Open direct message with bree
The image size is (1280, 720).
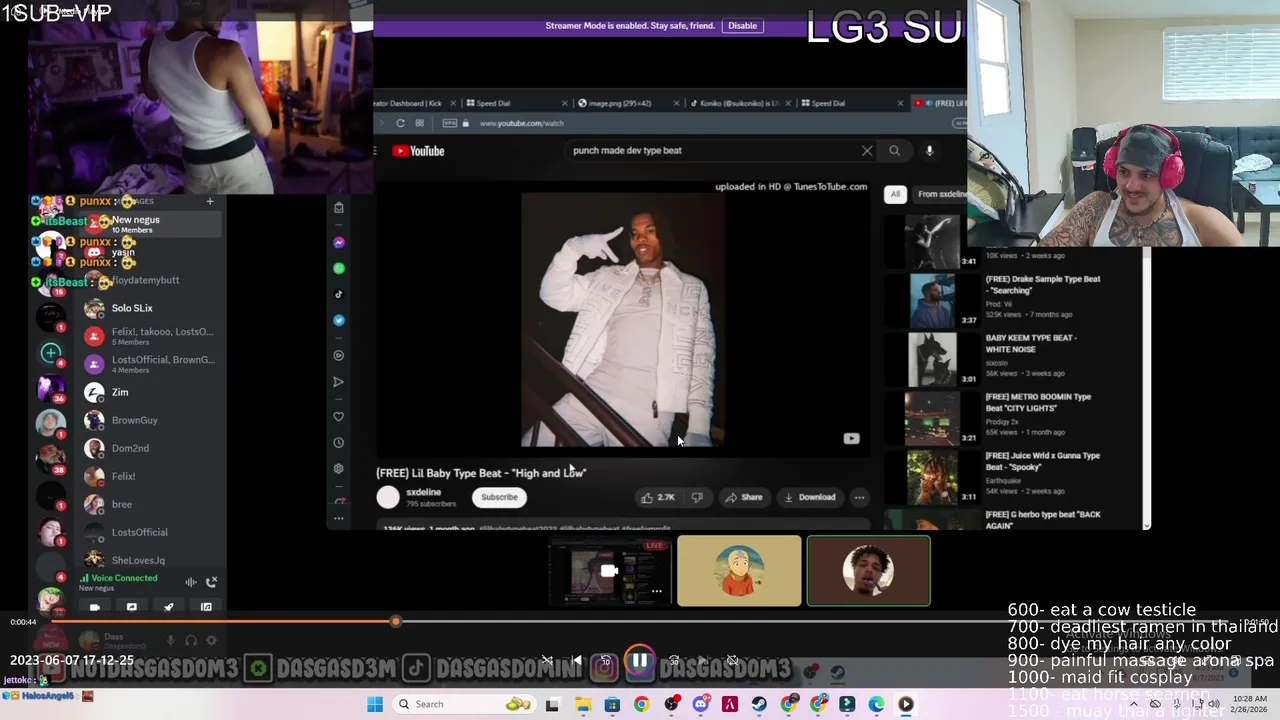pyautogui.click(x=150, y=504)
